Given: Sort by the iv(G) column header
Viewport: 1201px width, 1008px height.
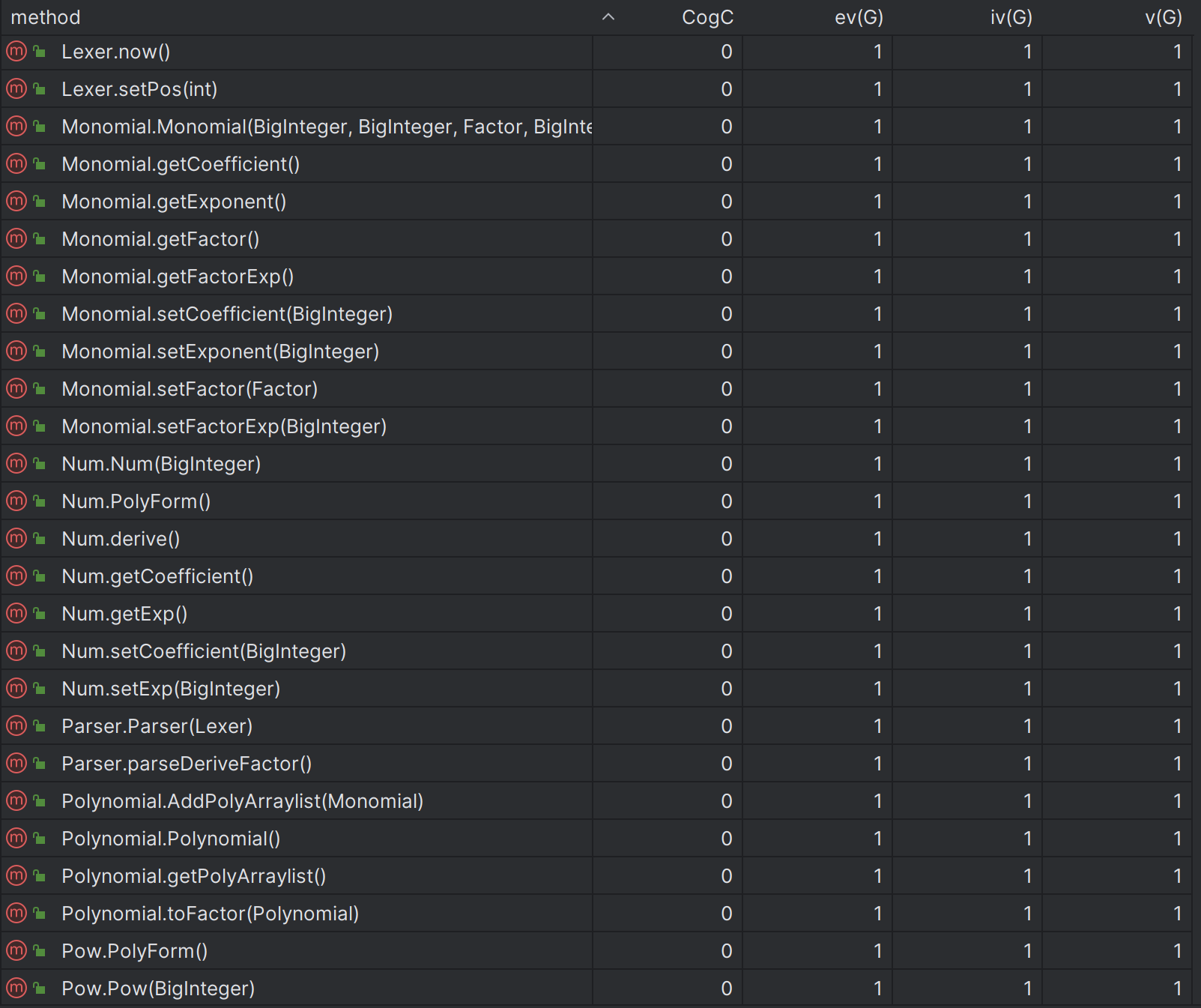Looking at the screenshot, I should coord(1011,17).
